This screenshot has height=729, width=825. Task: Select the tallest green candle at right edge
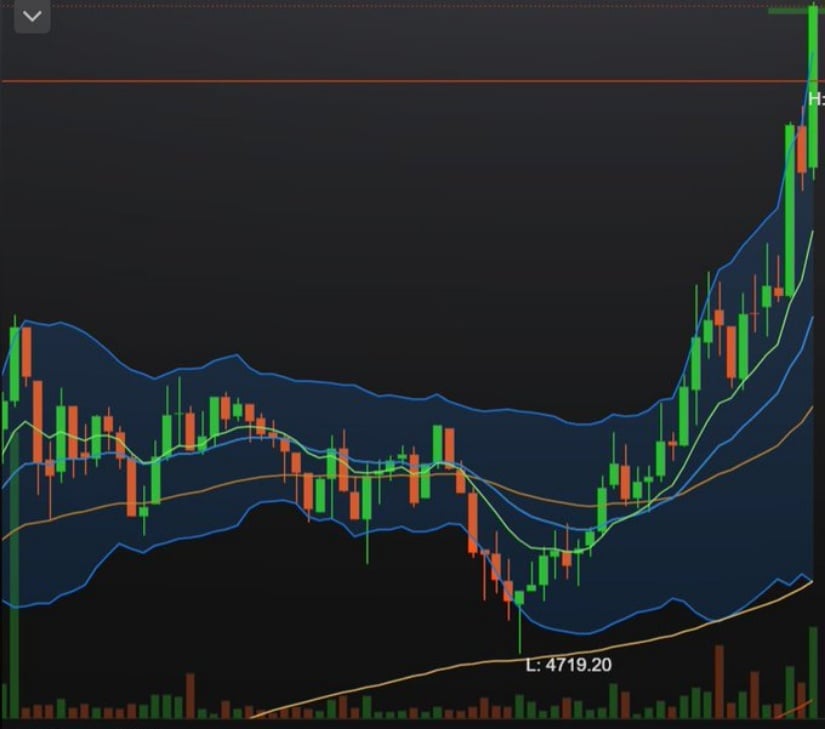point(813,89)
